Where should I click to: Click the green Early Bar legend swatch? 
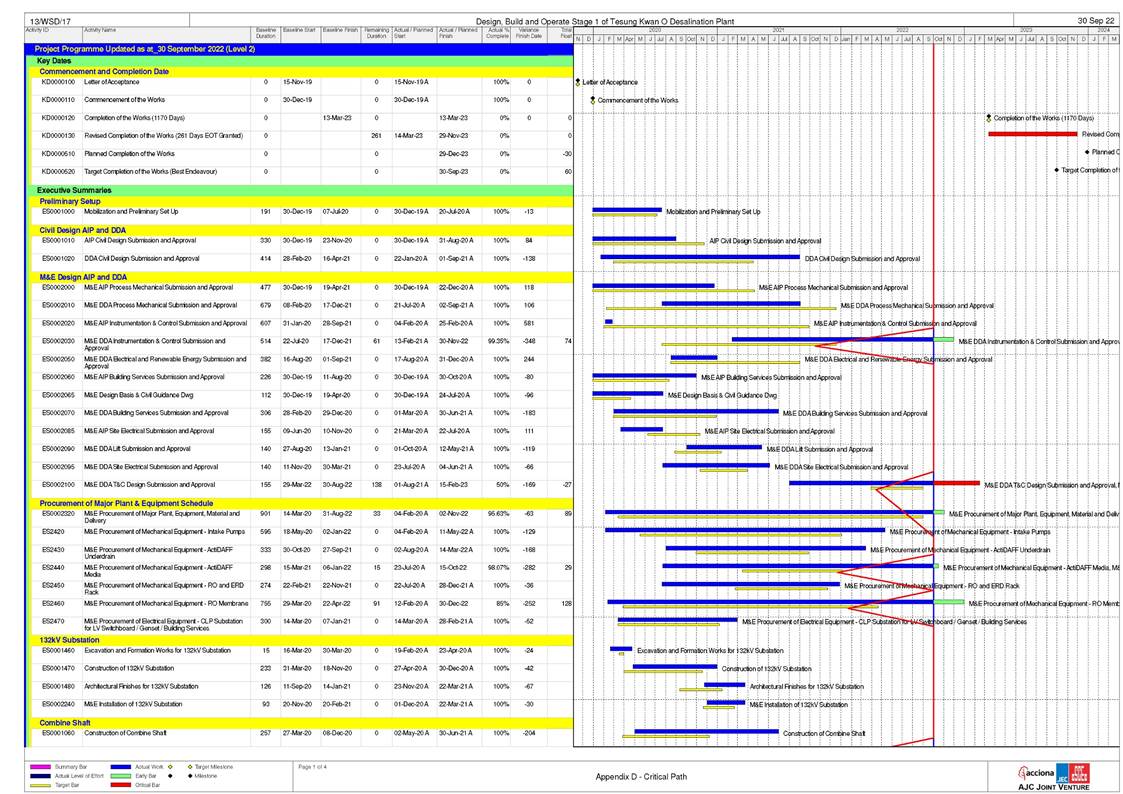(122, 776)
